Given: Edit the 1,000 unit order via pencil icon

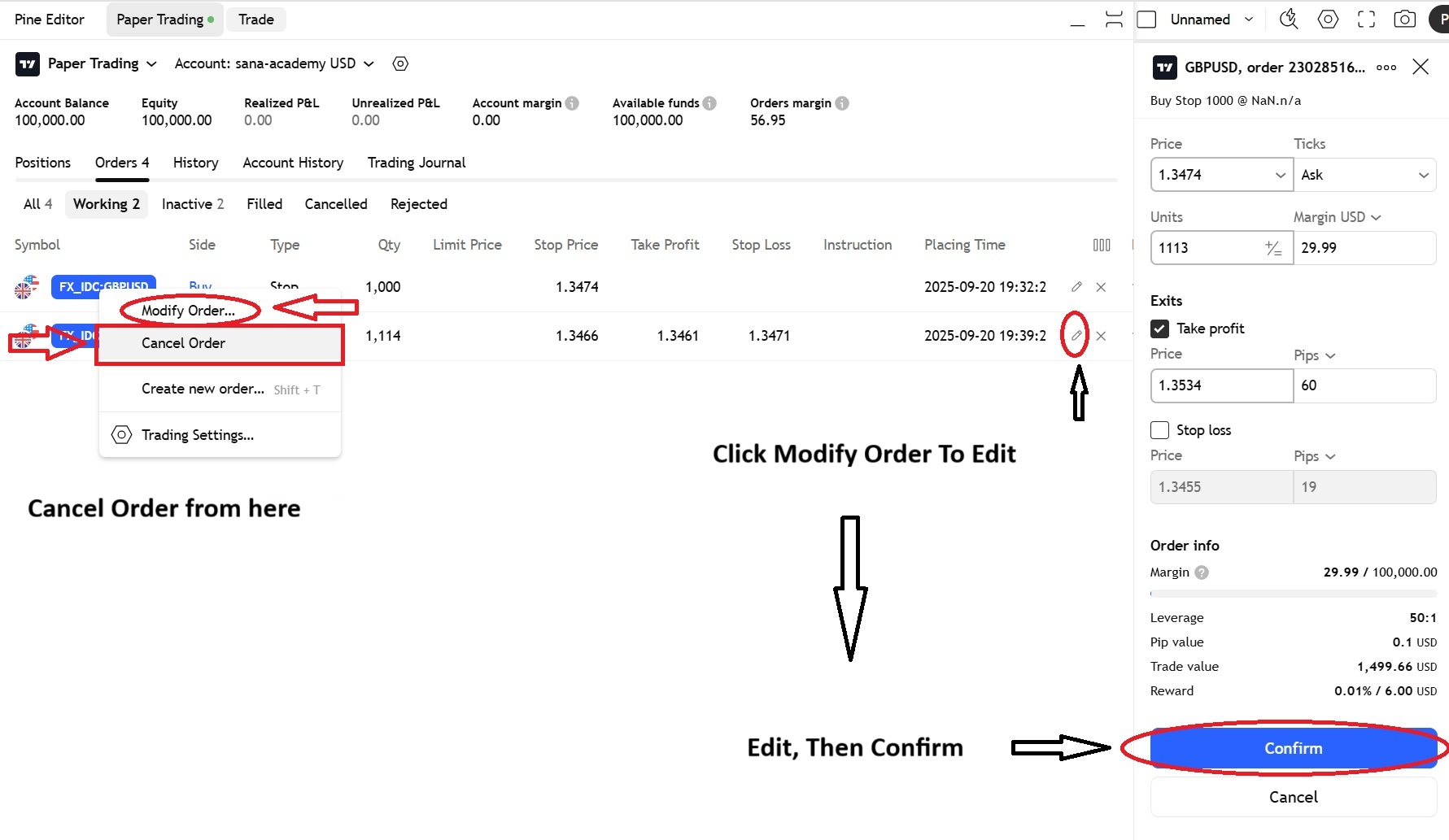Looking at the screenshot, I should (1076, 286).
